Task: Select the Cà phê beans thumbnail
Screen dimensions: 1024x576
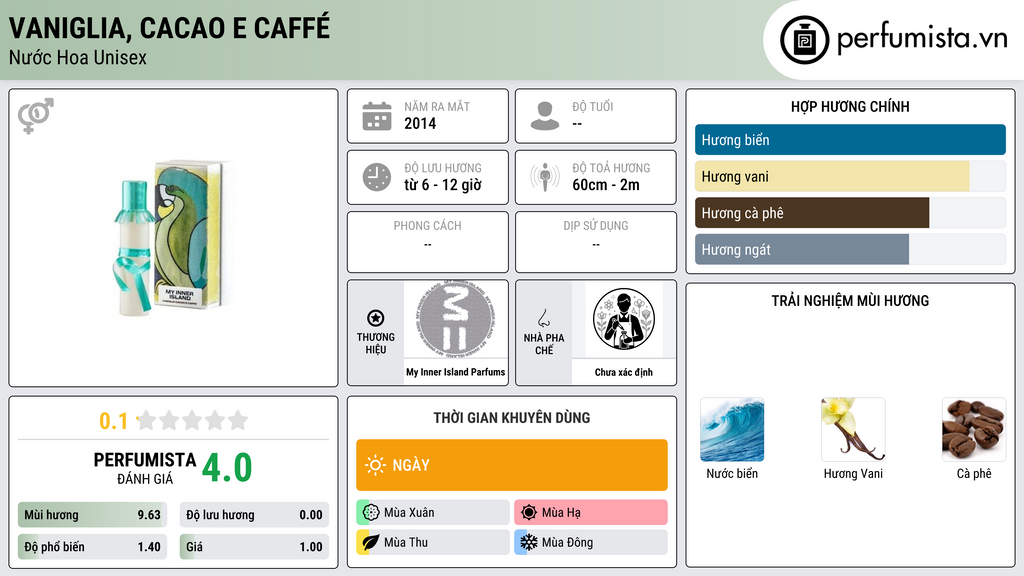Action: (x=974, y=430)
